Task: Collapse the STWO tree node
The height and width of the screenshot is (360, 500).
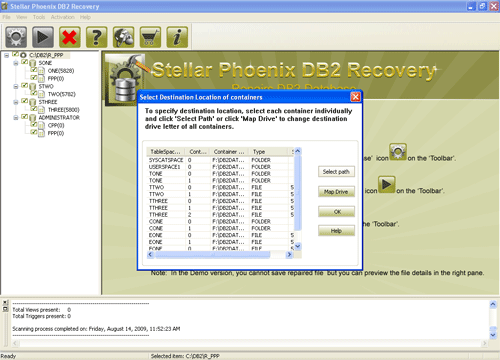Action: [16, 86]
